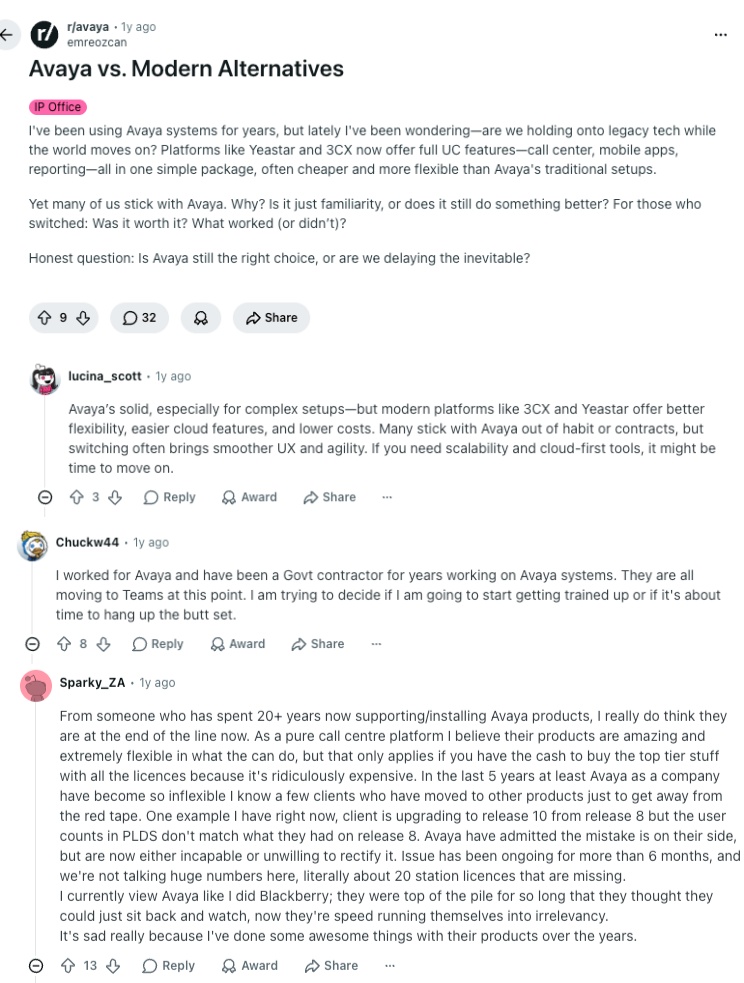The height and width of the screenshot is (983, 744).
Task: Downvote the Chuckw44 comment
Action: click(103, 644)
